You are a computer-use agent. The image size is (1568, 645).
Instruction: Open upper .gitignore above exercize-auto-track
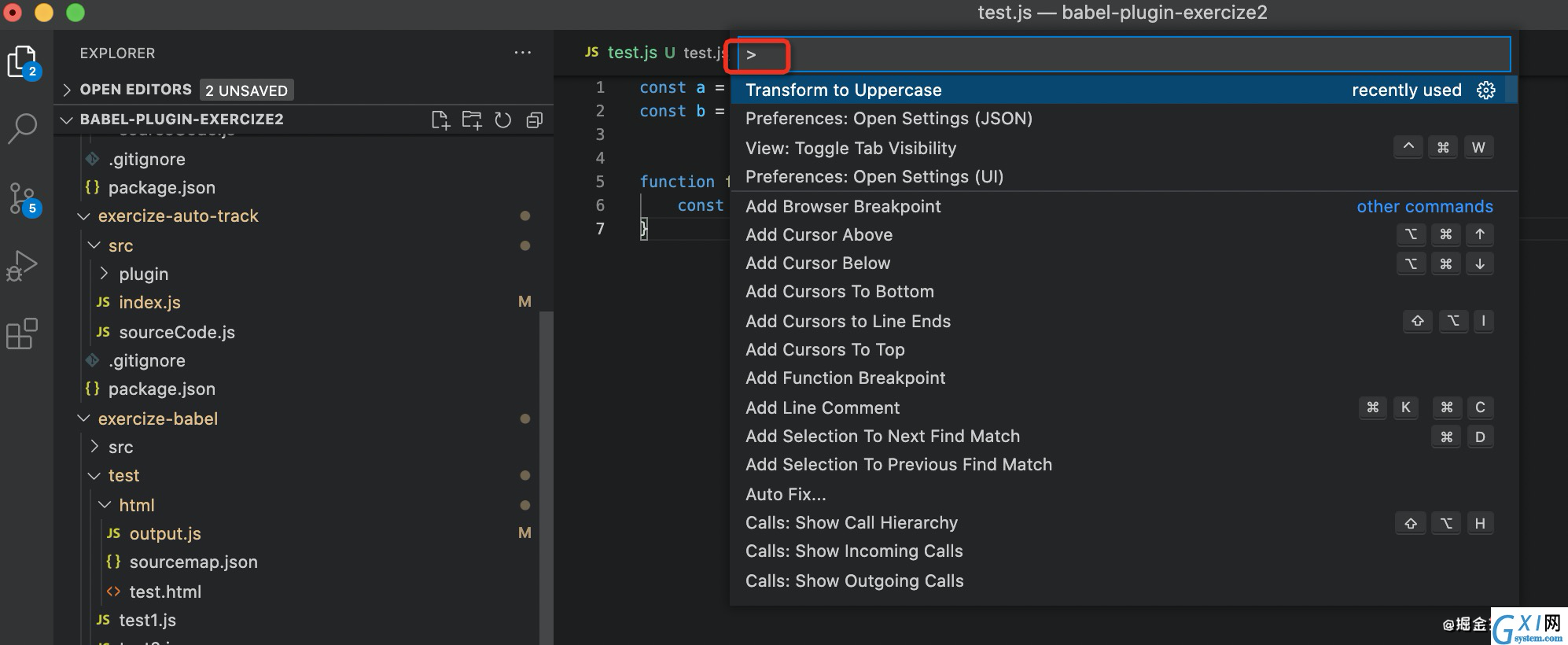147,159
